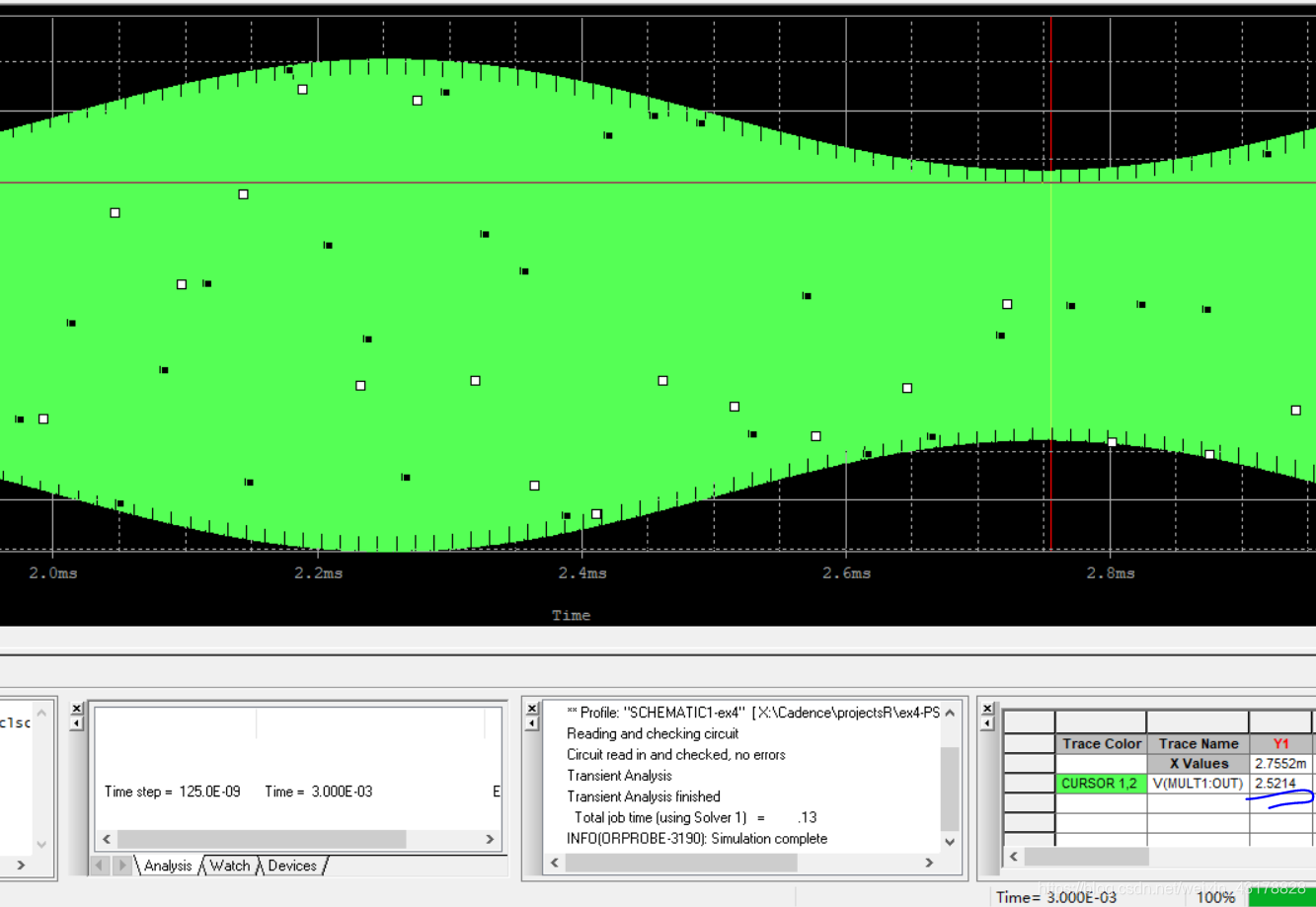Click the 'Circuit read in and checked, no errors' line
This screenshot has width=1316, height=907.
(x=676, y=755)
